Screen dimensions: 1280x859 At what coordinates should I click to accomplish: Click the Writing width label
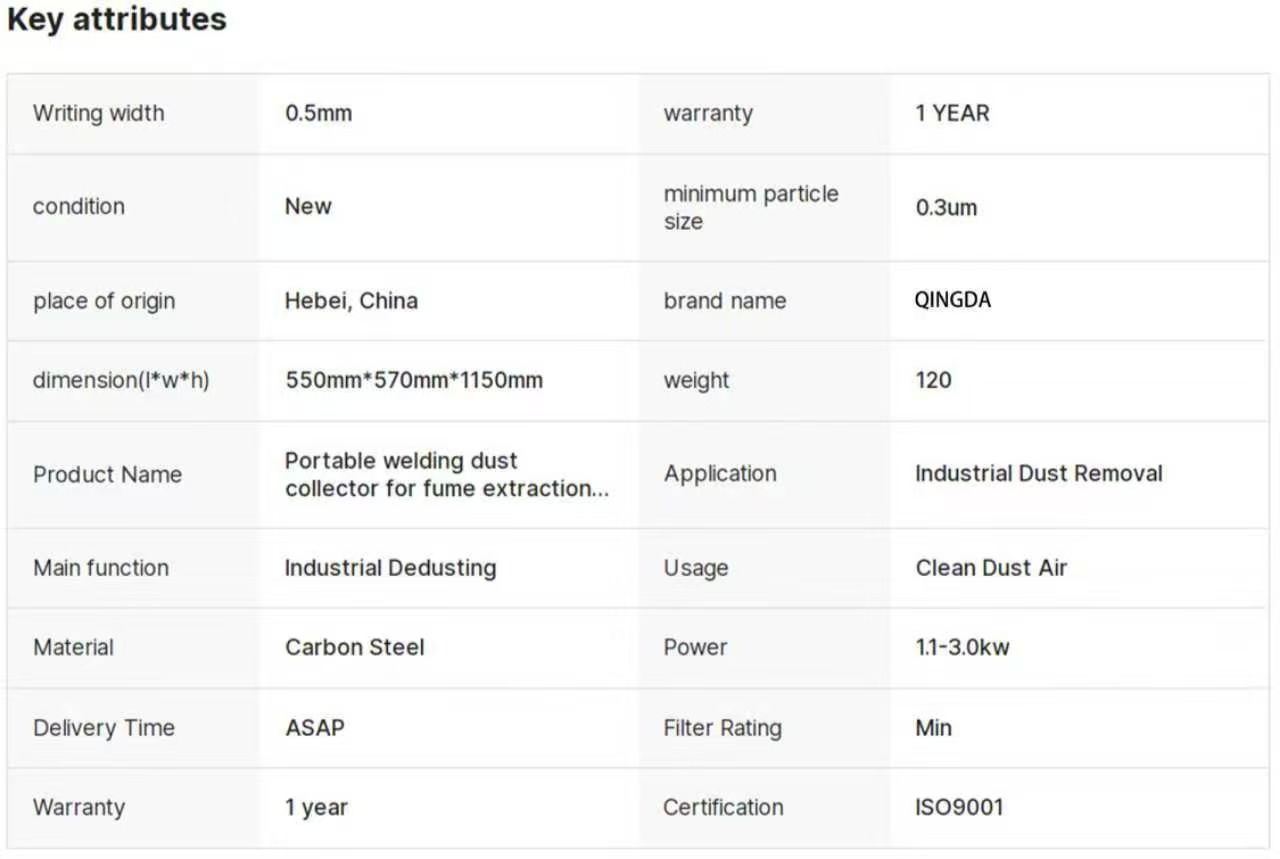point(98,113)
